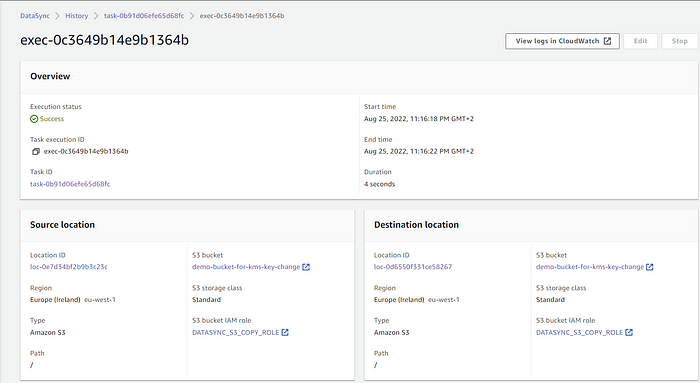Click the Stop button

[679, 41]
